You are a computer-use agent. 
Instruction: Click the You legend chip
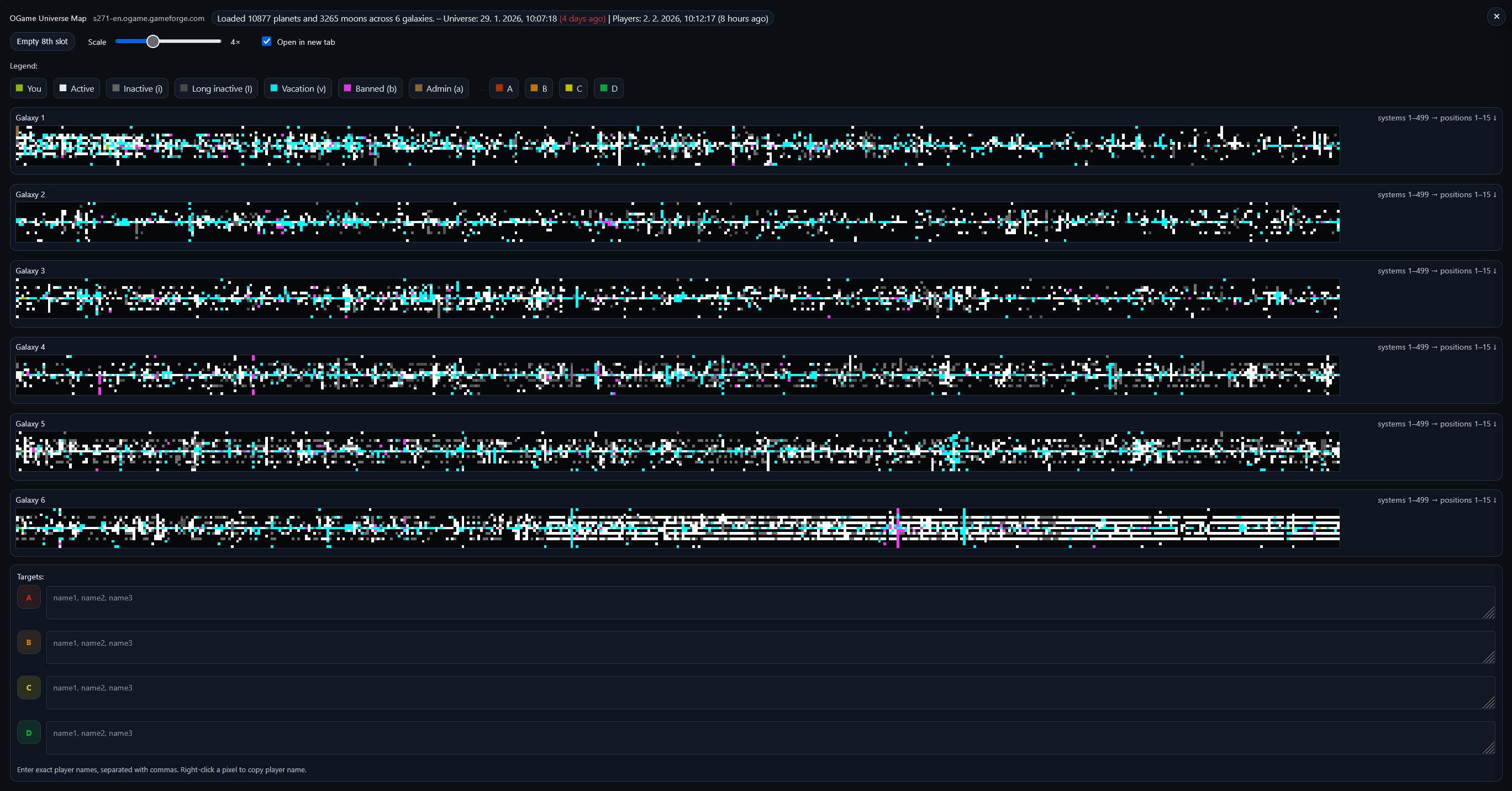coord(28,88)
